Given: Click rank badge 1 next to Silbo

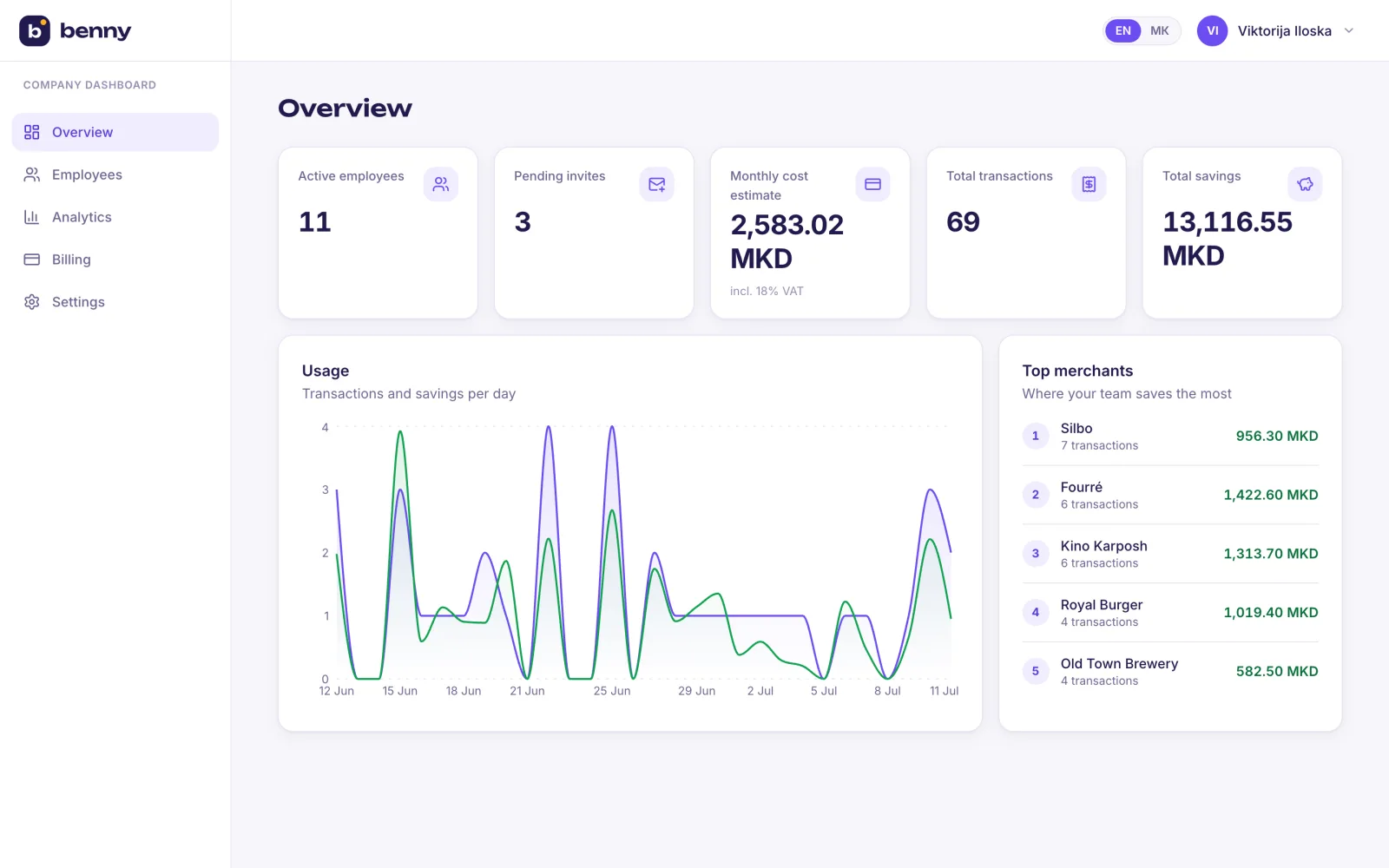Looking at the screenshot, I should pos(1036,436).
